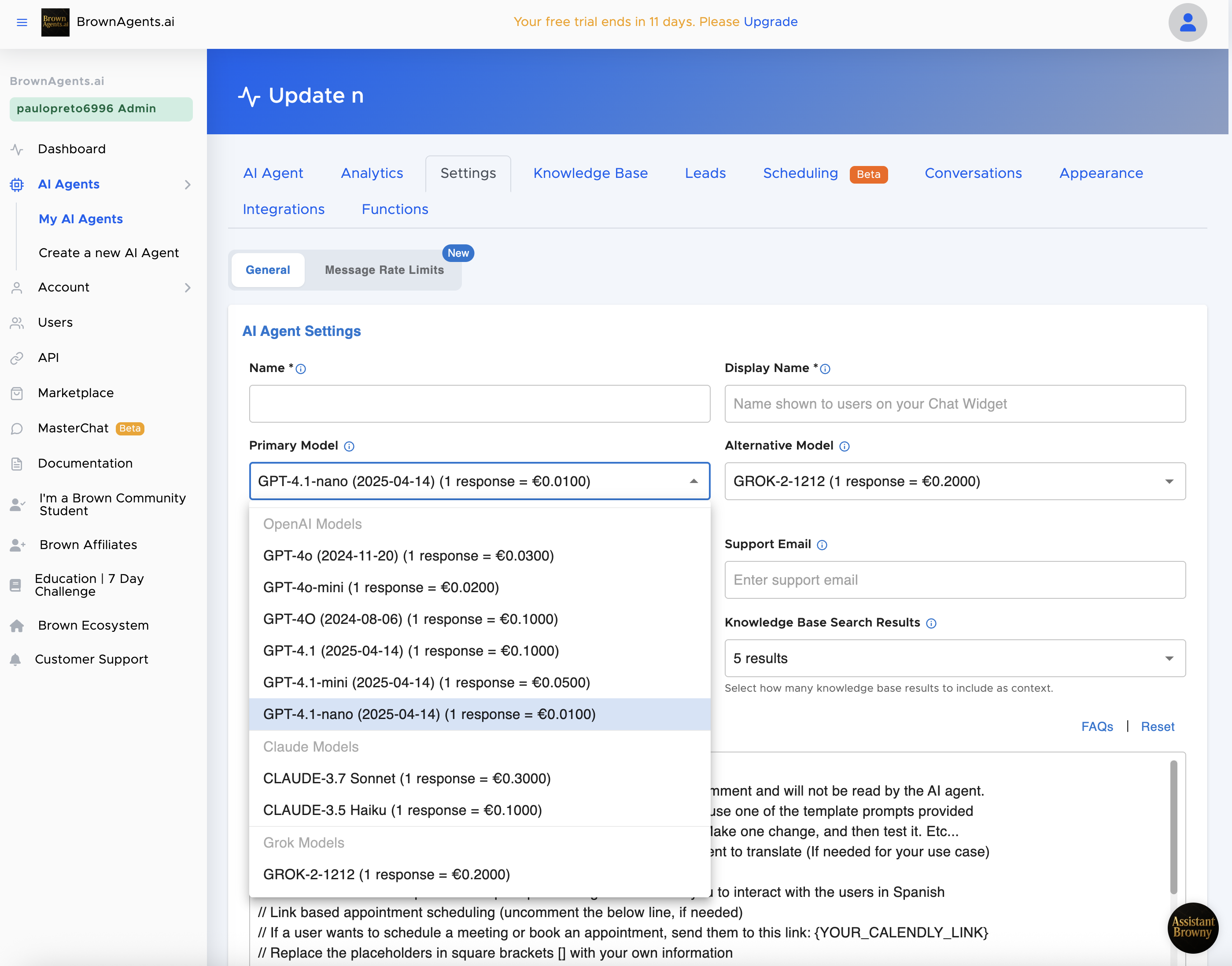Switch to the Appearance tab
Image resolution: width=1232 pixels, height=966 pixels.
[x=1101, y=173]
